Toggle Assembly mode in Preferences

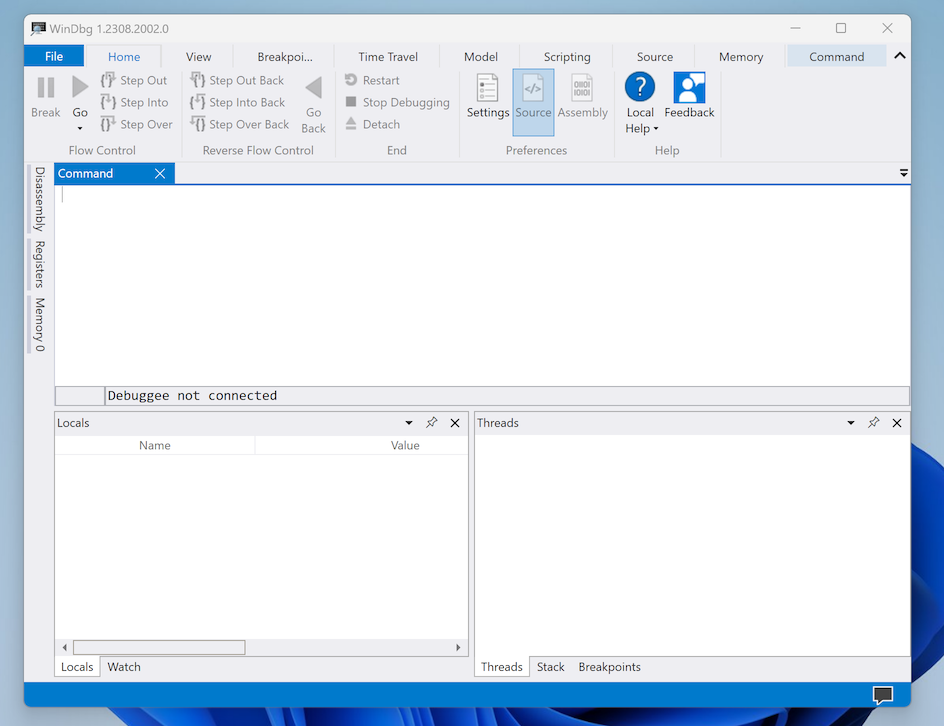(x=582, y=89)
